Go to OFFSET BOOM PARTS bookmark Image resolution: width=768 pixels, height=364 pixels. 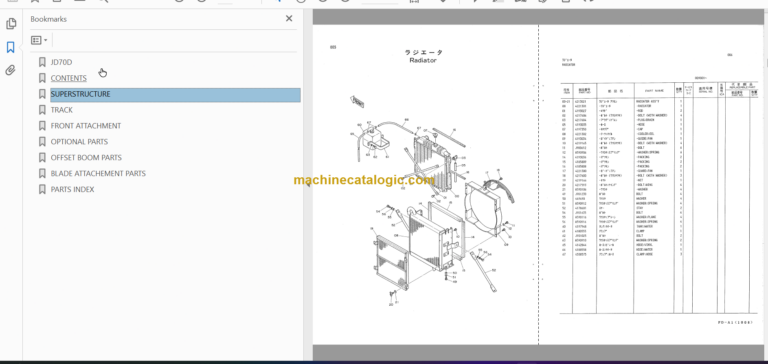pos(86,158)
